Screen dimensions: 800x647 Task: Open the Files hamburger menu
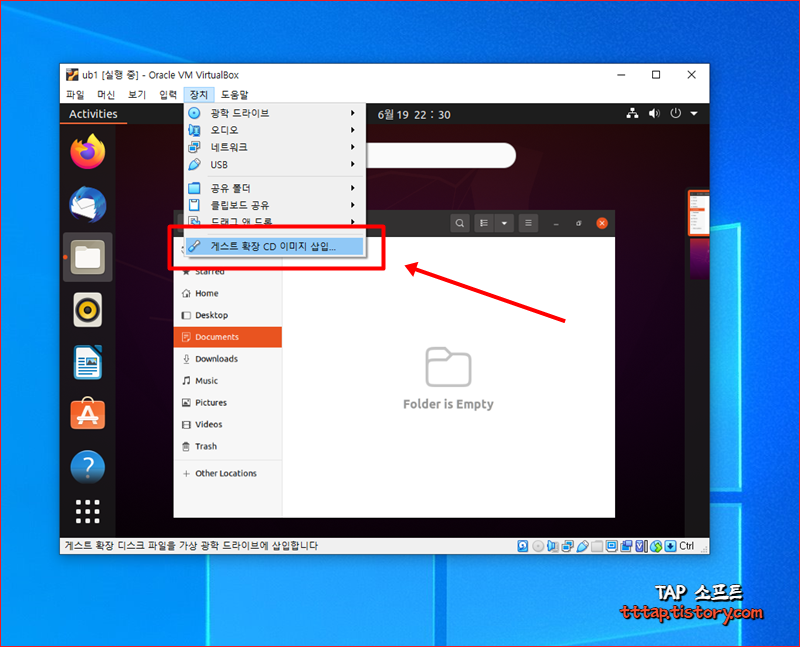point(529,223)
